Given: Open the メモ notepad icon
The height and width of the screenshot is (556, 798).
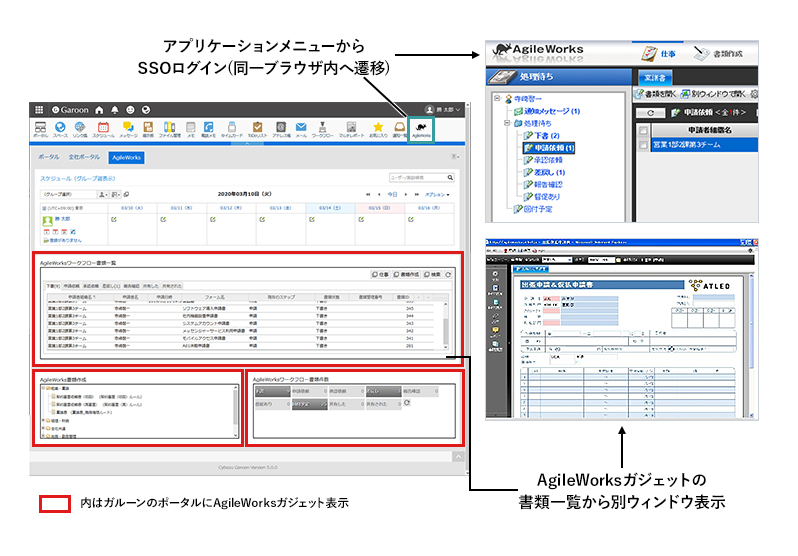Looking at the screenshot, I should point(191,129).
